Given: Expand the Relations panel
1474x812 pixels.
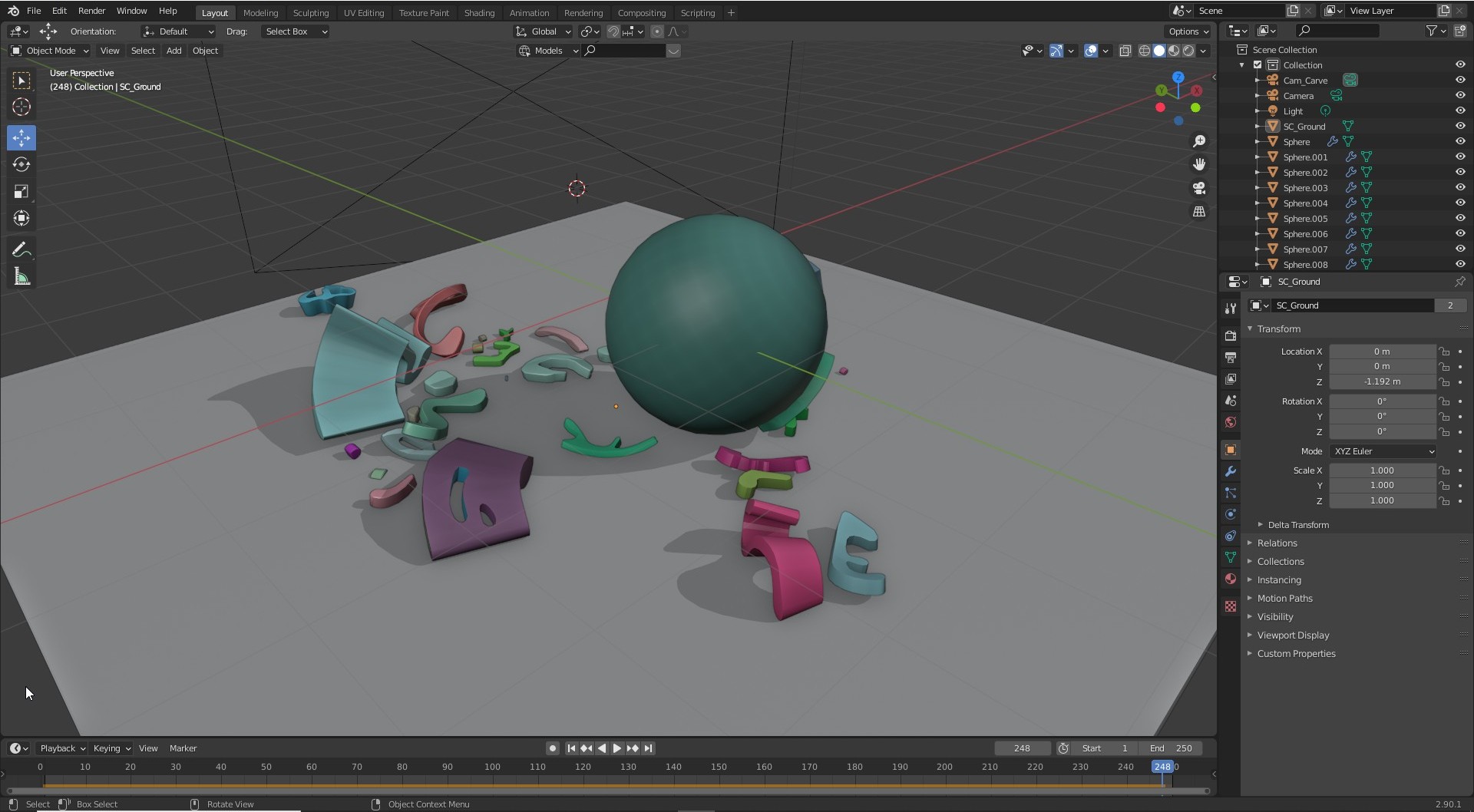Looking at the screenshot, I should [1277, 543].
